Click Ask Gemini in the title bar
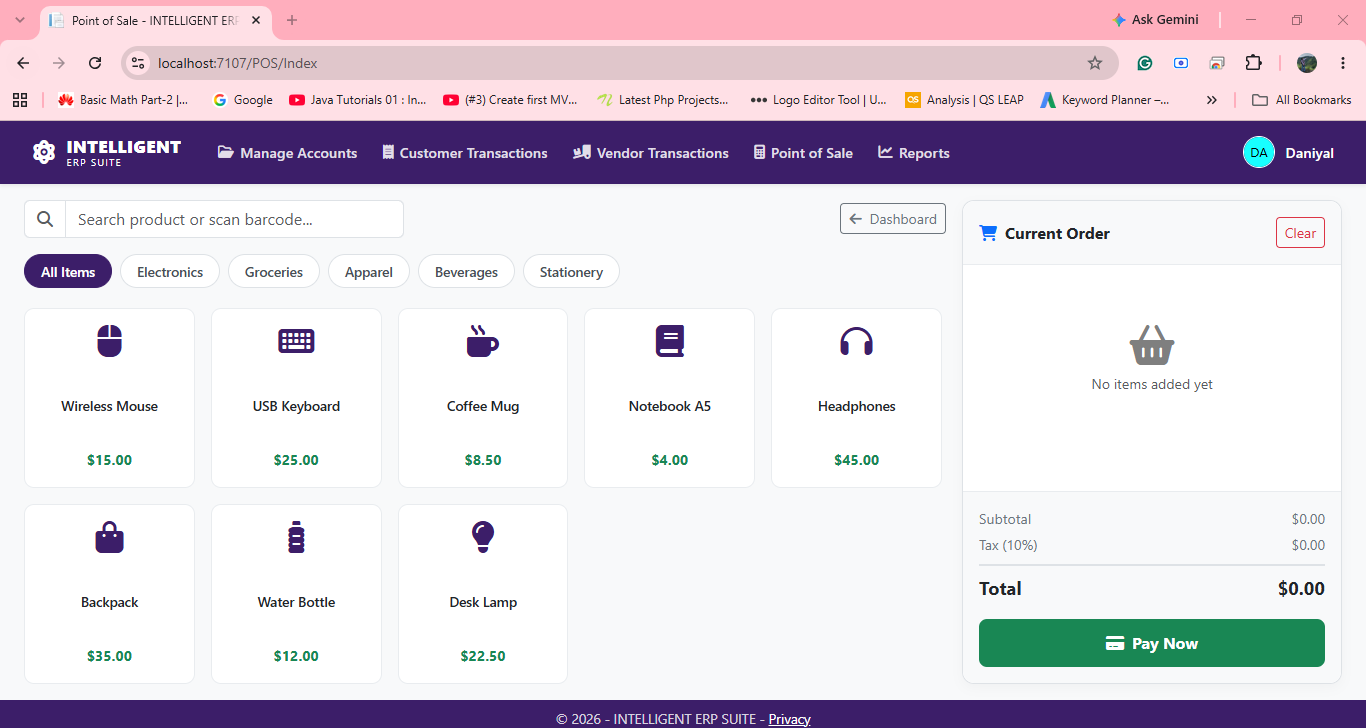Viewport: 1366px width, 728px height. click(x=1155, y=20)
